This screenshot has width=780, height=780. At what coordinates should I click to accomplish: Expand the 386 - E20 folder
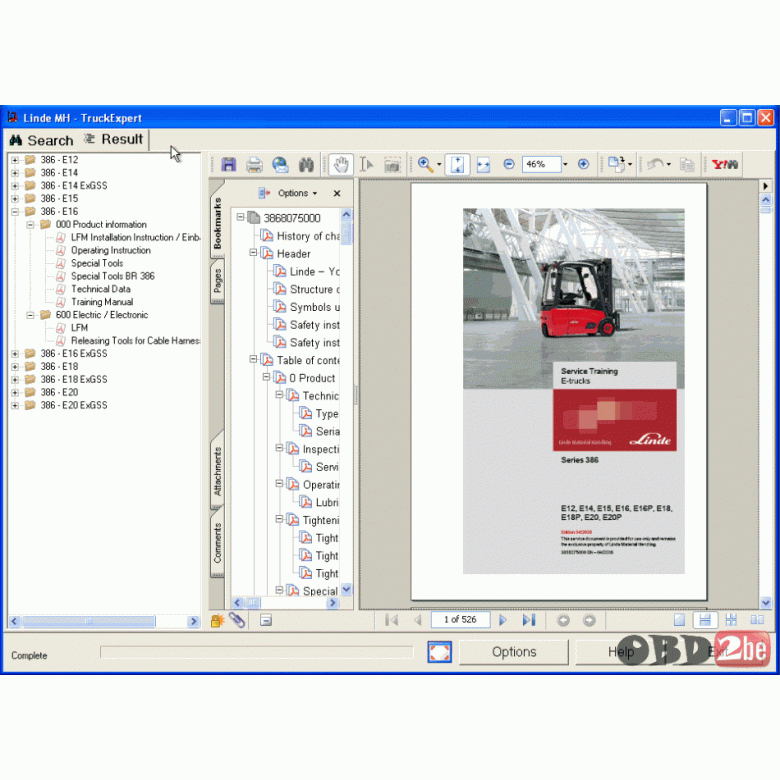[x=15, y=393]
